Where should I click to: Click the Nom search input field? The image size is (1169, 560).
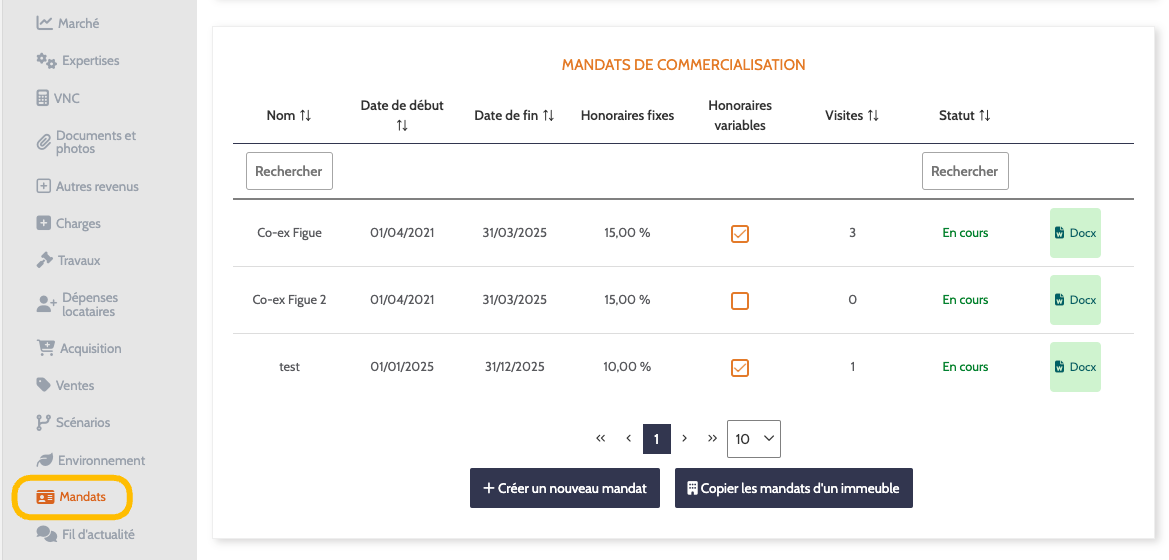pyautogui.click(x=289, y=171)
